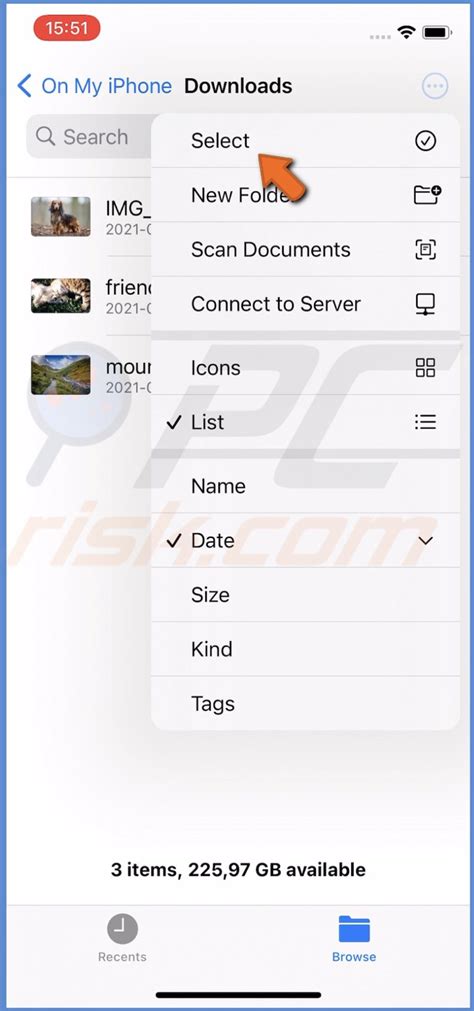This screenshot has height=1011, width=474.
Task: Tap the On My iPhone link
Action: [x=106, y=86]
